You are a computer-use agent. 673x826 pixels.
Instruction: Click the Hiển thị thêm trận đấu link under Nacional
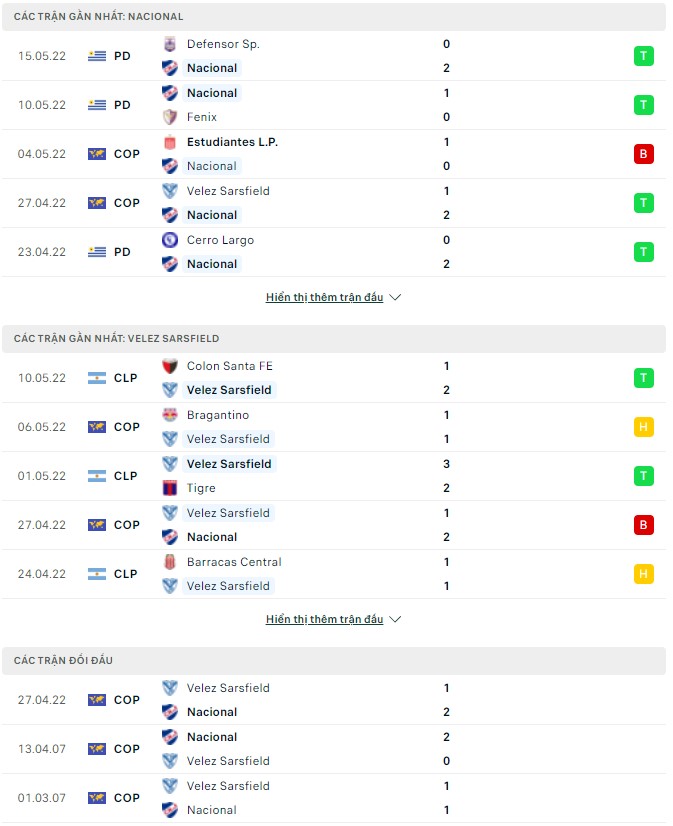coord(326,296)
